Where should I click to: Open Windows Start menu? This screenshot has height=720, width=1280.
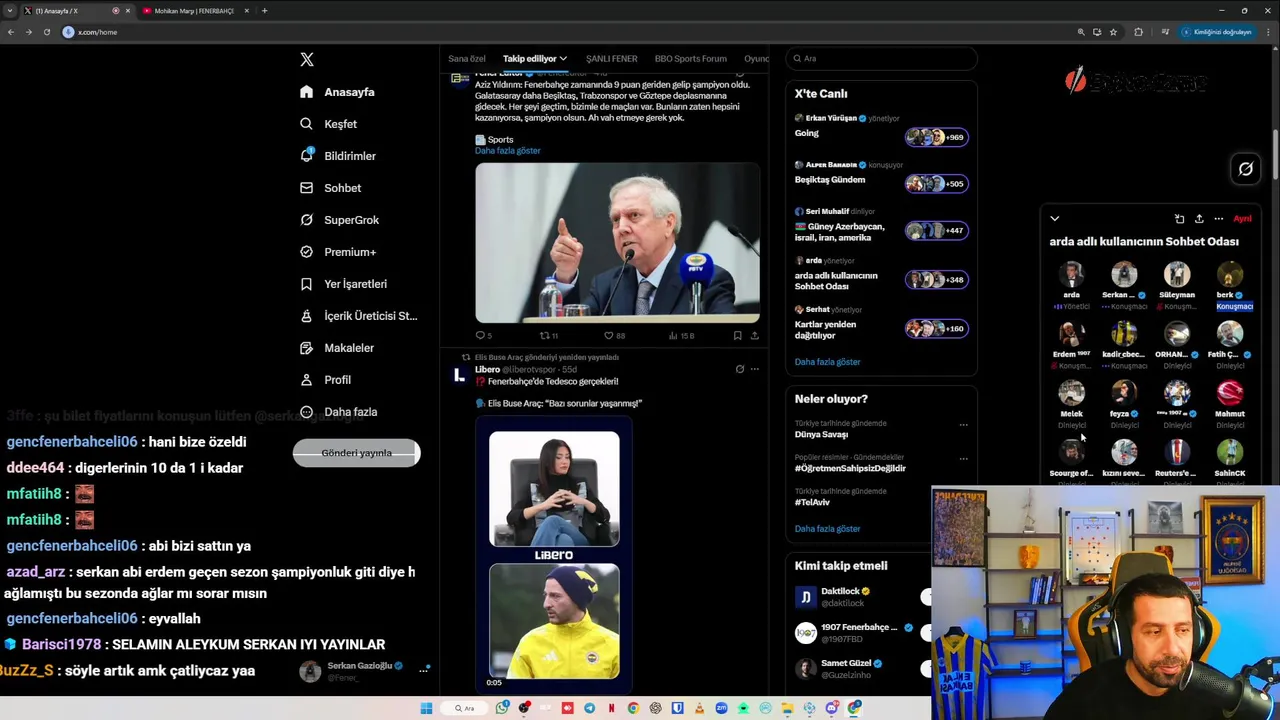click(426, 708)
